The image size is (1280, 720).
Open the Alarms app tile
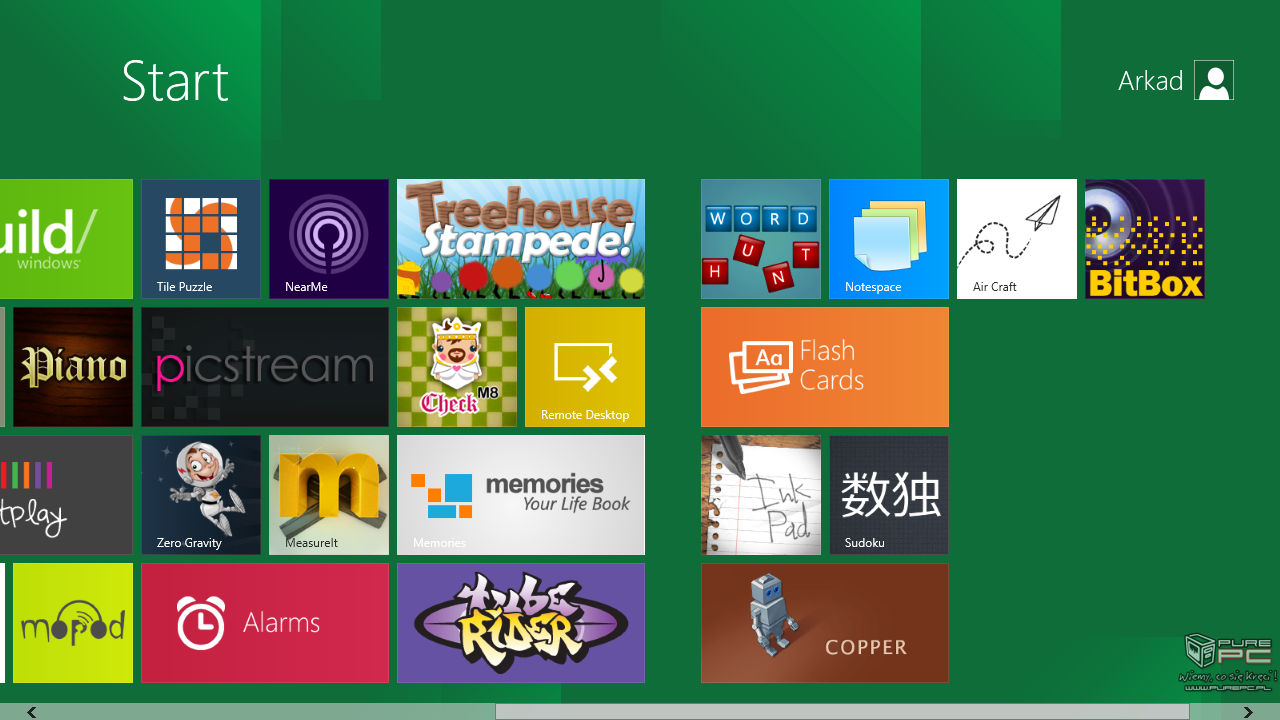tap(265, 623)
